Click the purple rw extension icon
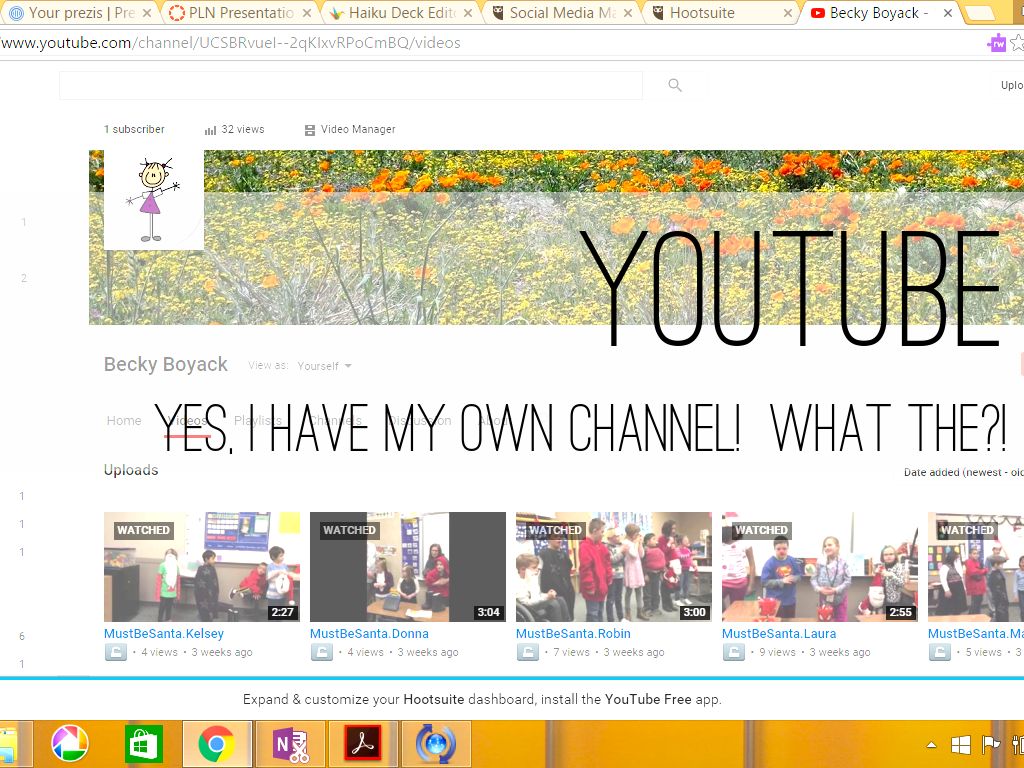This screenshot has width=1024, height=768. (x=996, y=43)
